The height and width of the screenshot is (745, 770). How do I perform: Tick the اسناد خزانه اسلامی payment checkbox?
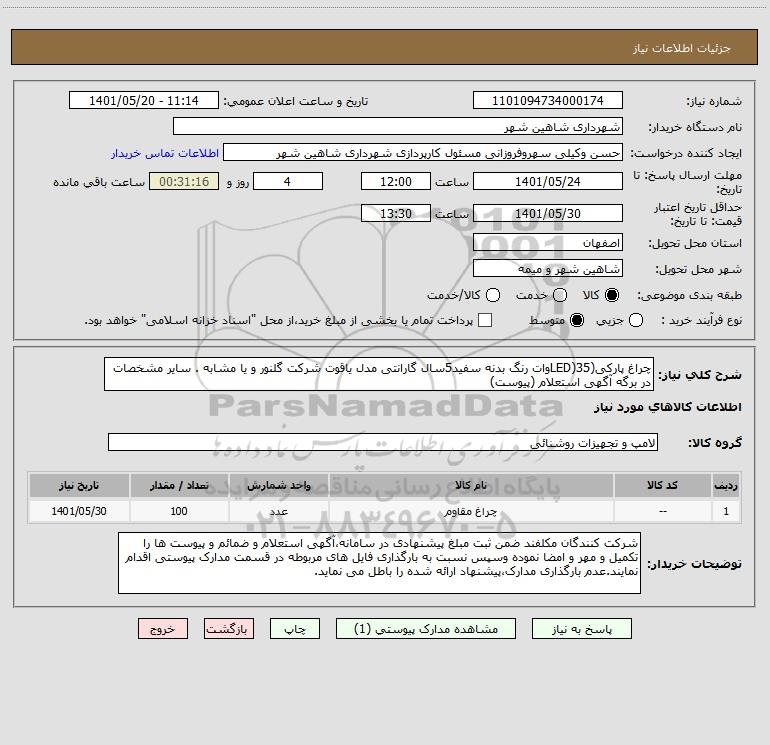coord(485,320)
